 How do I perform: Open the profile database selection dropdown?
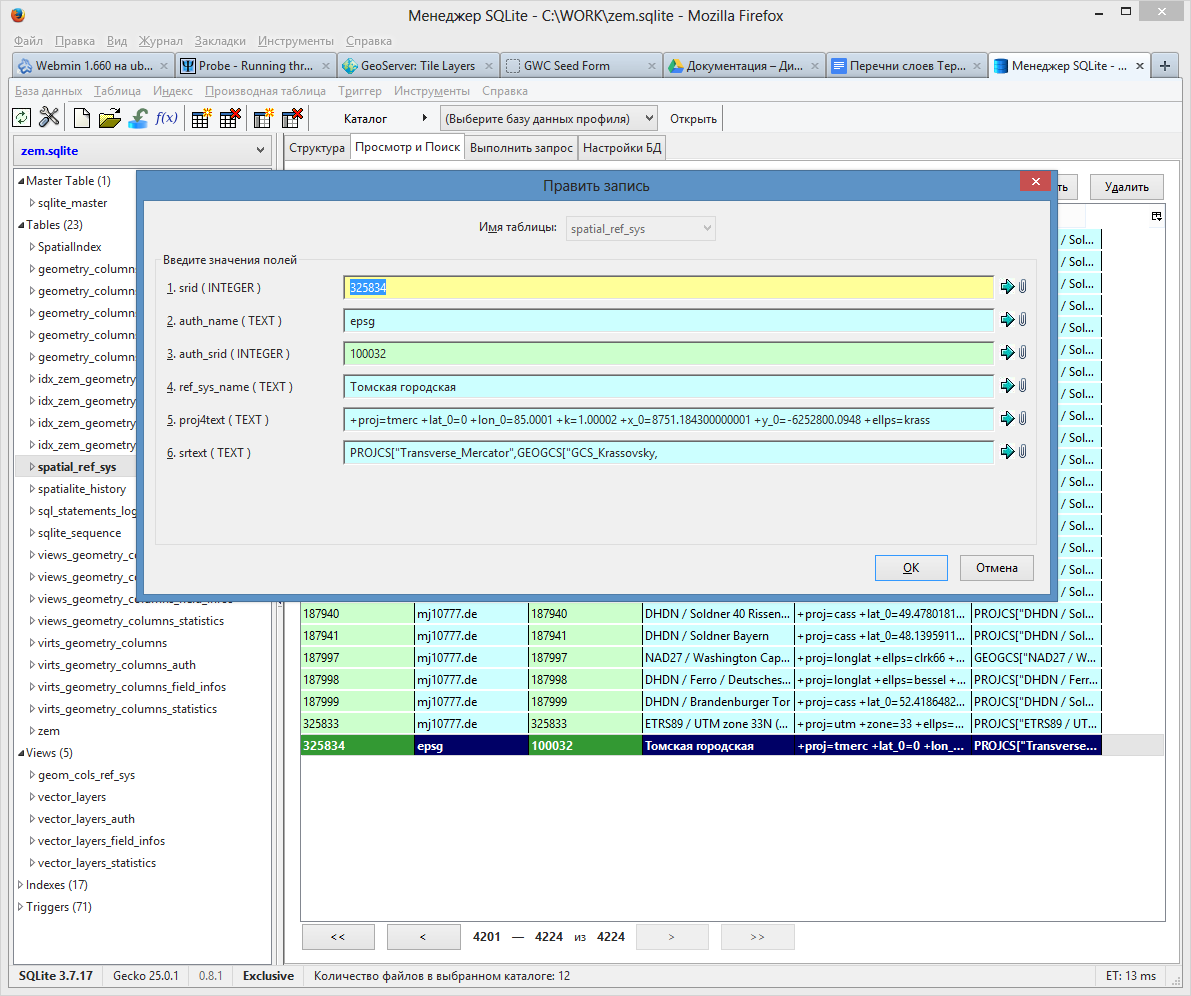tap(548, 118)
